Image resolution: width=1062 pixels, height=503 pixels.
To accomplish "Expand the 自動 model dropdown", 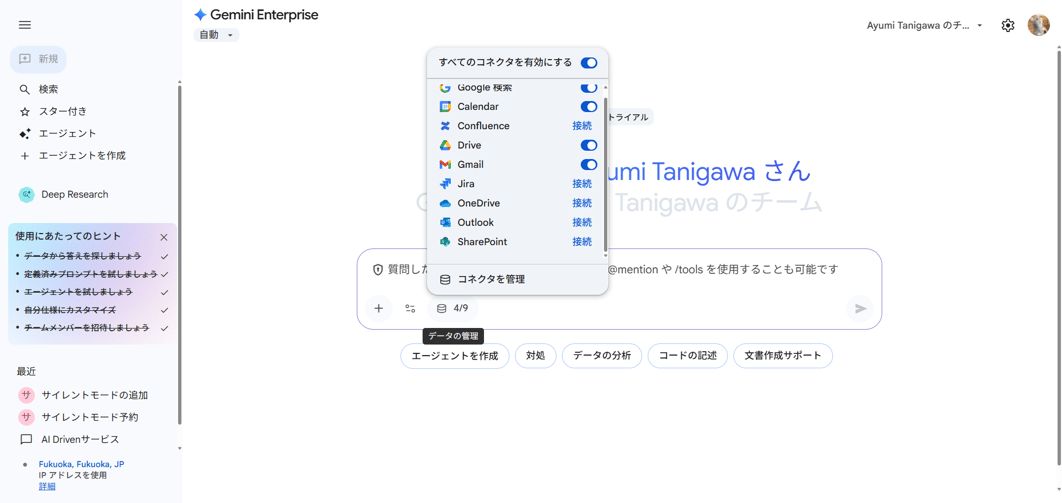I will point(216,35).
